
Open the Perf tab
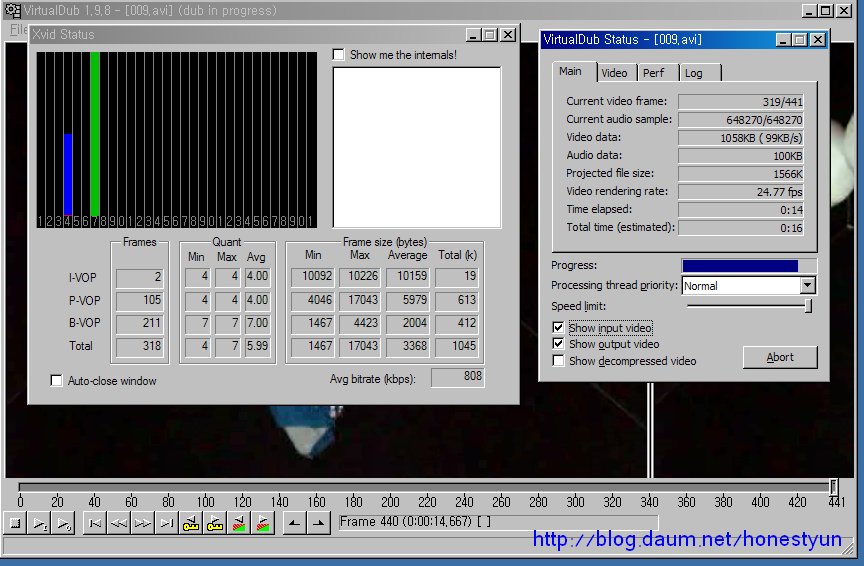[656, 73]
